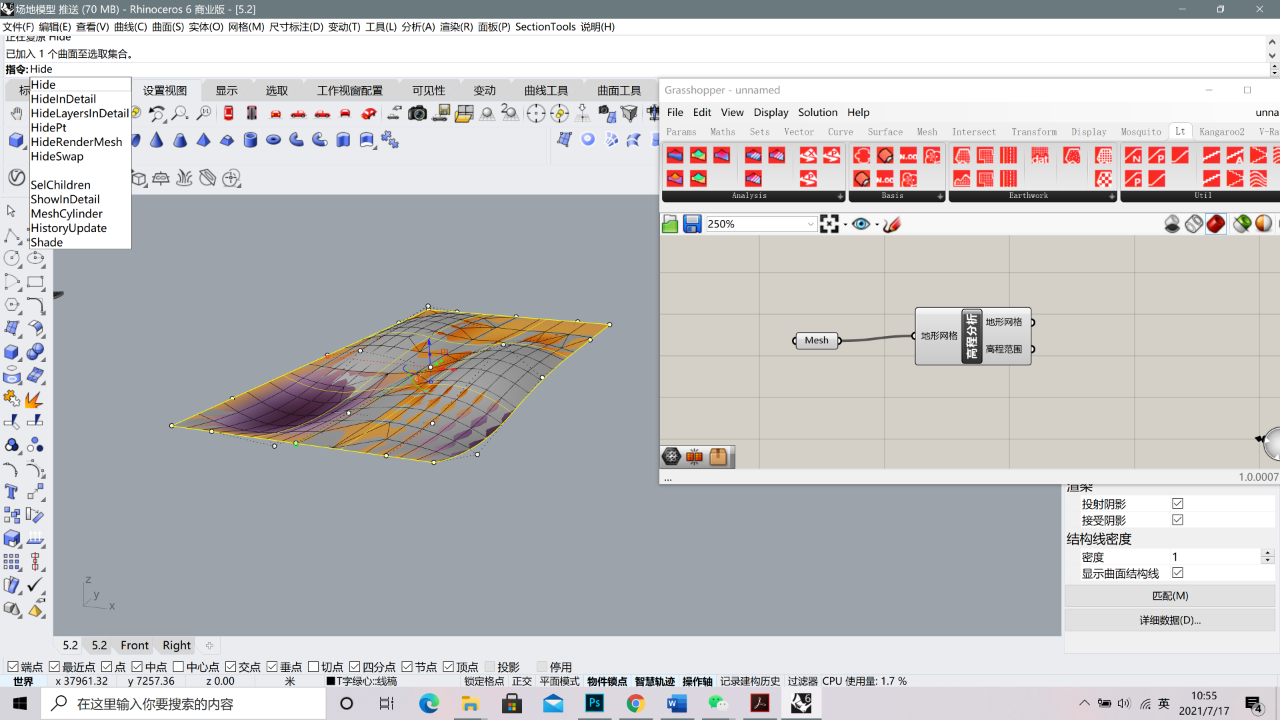This screenshot has height=720, width=1280.
Task: Open a Grasshopper file with the green folder icon
Action: (x=670, y=224)
